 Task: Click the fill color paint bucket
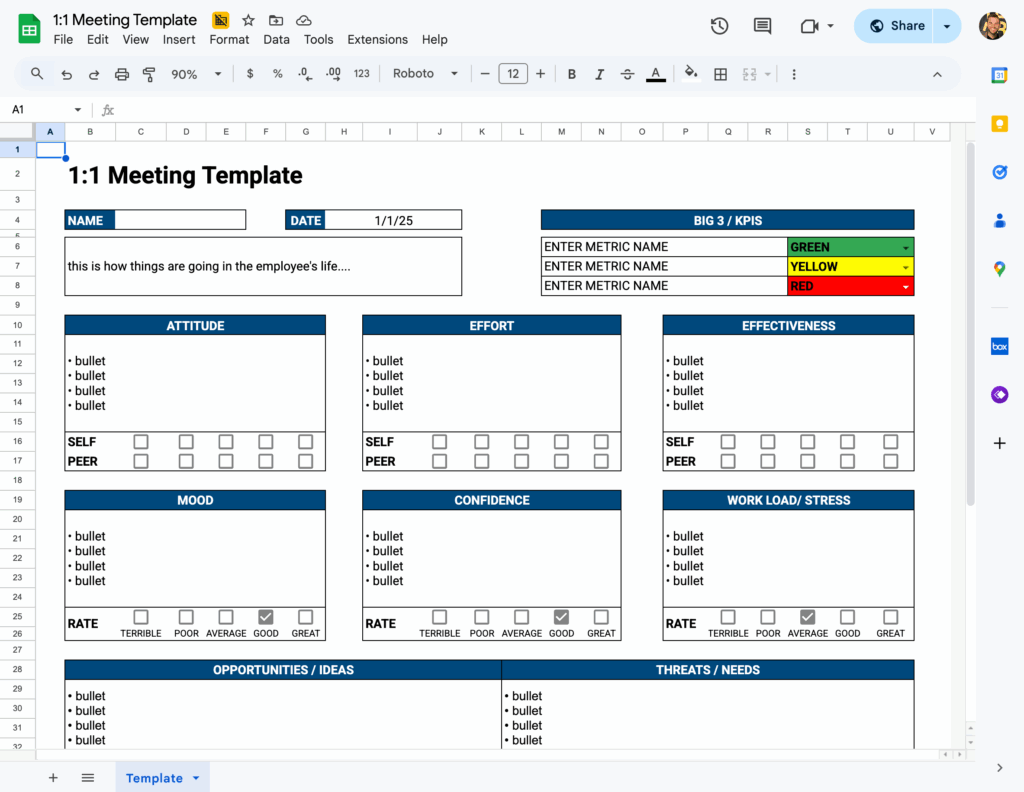690,74
